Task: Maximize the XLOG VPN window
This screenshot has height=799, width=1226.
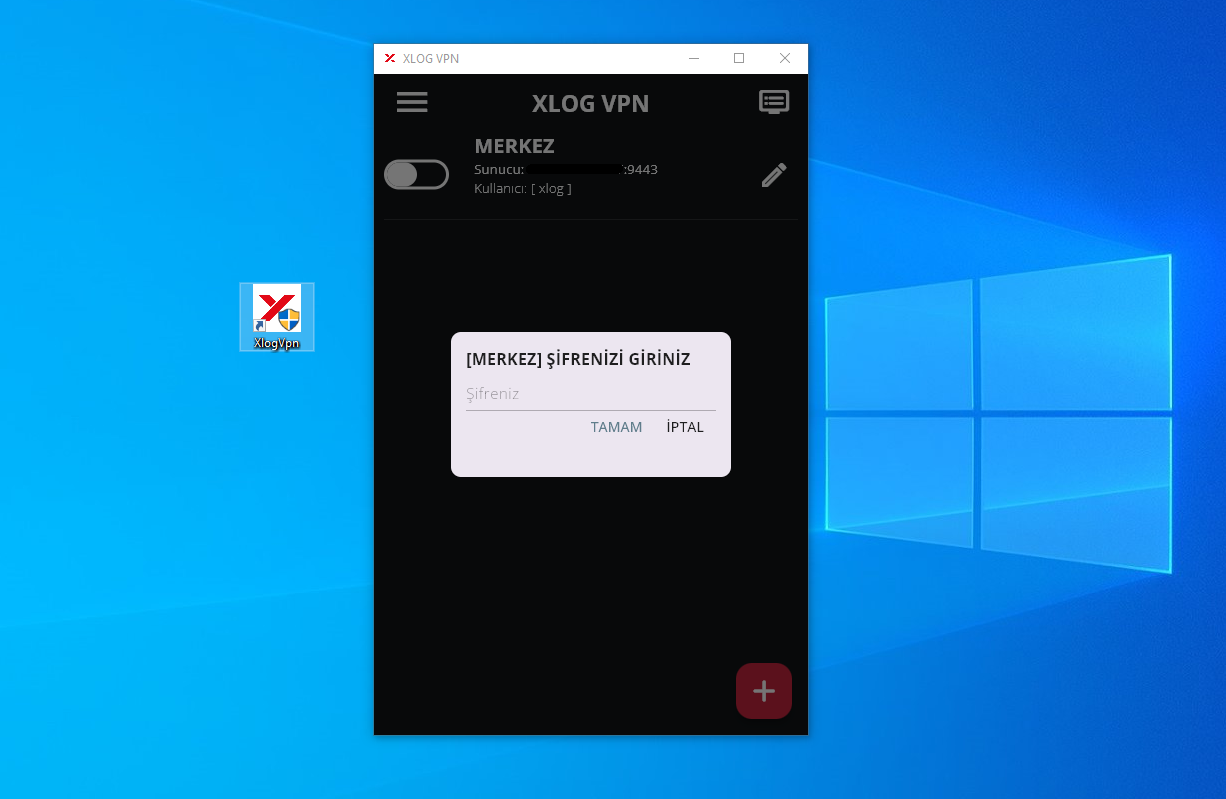Action: (x=739, y=58)
